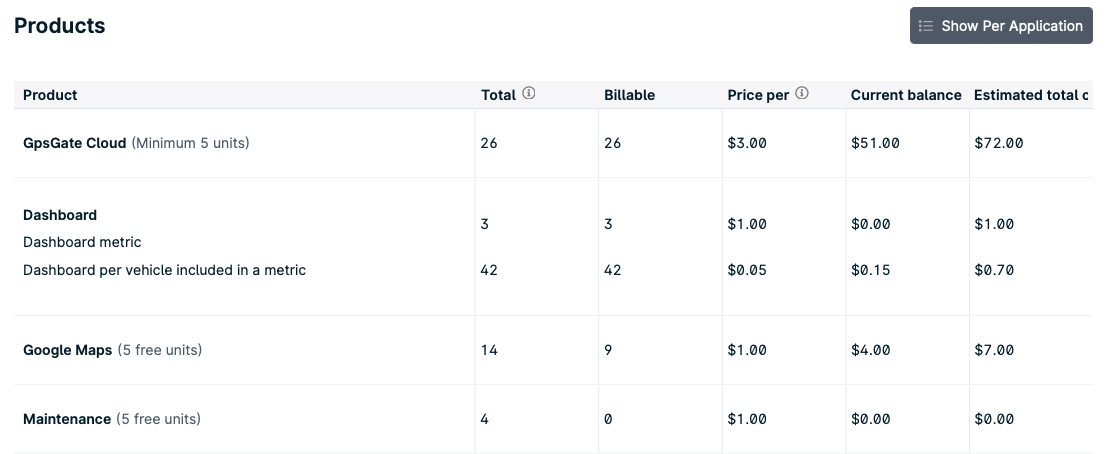This screenshot has width=1106, height=454.
Task: Click the $0.70 estimated total value
Action: click(x=994, y=270)
